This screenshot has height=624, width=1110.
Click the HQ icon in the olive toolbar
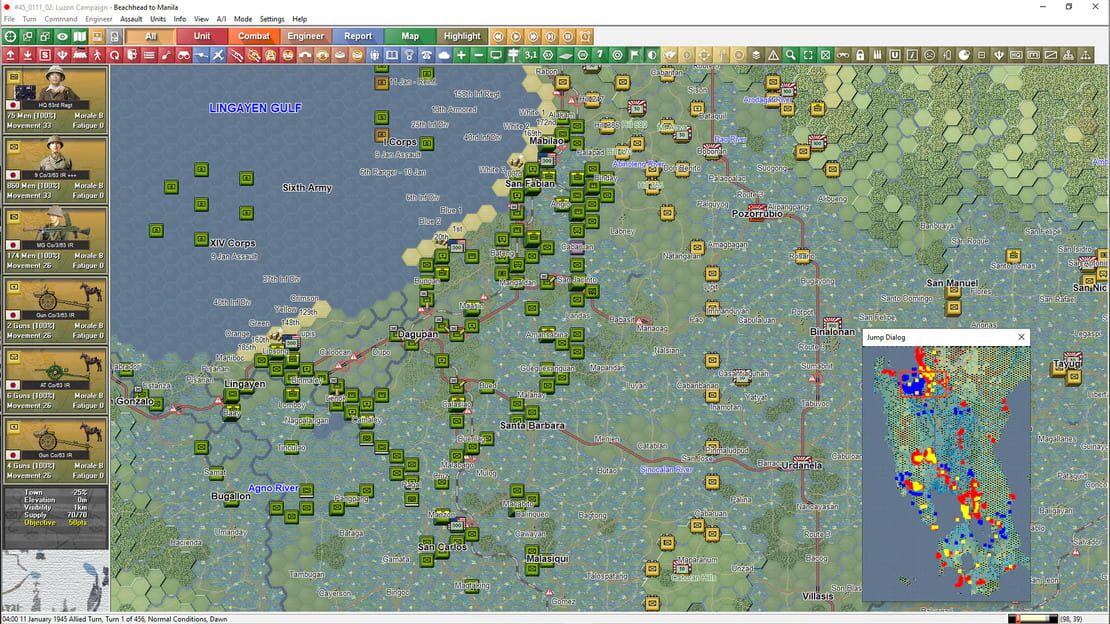[x=1016, y=55]
